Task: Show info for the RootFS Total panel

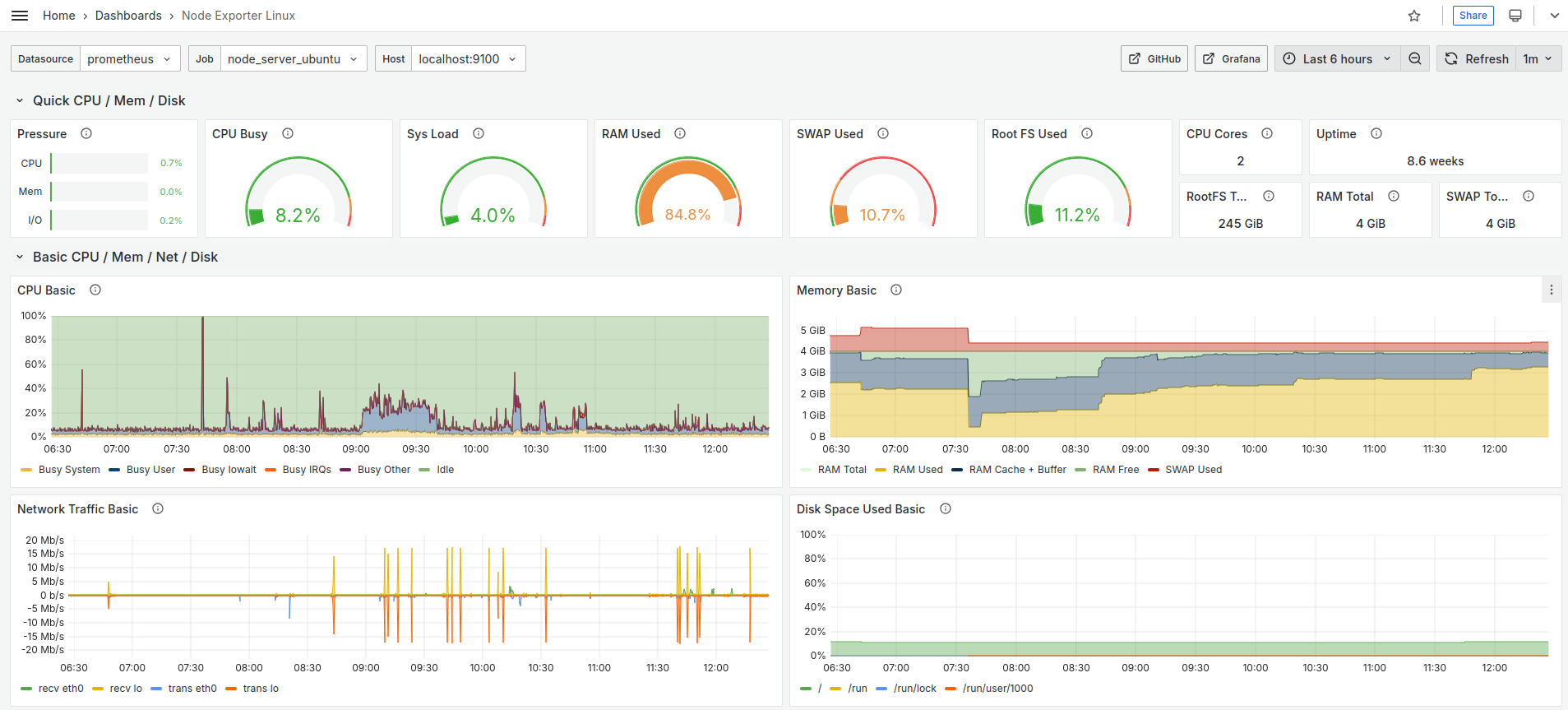Action: tap(1269, 196)
